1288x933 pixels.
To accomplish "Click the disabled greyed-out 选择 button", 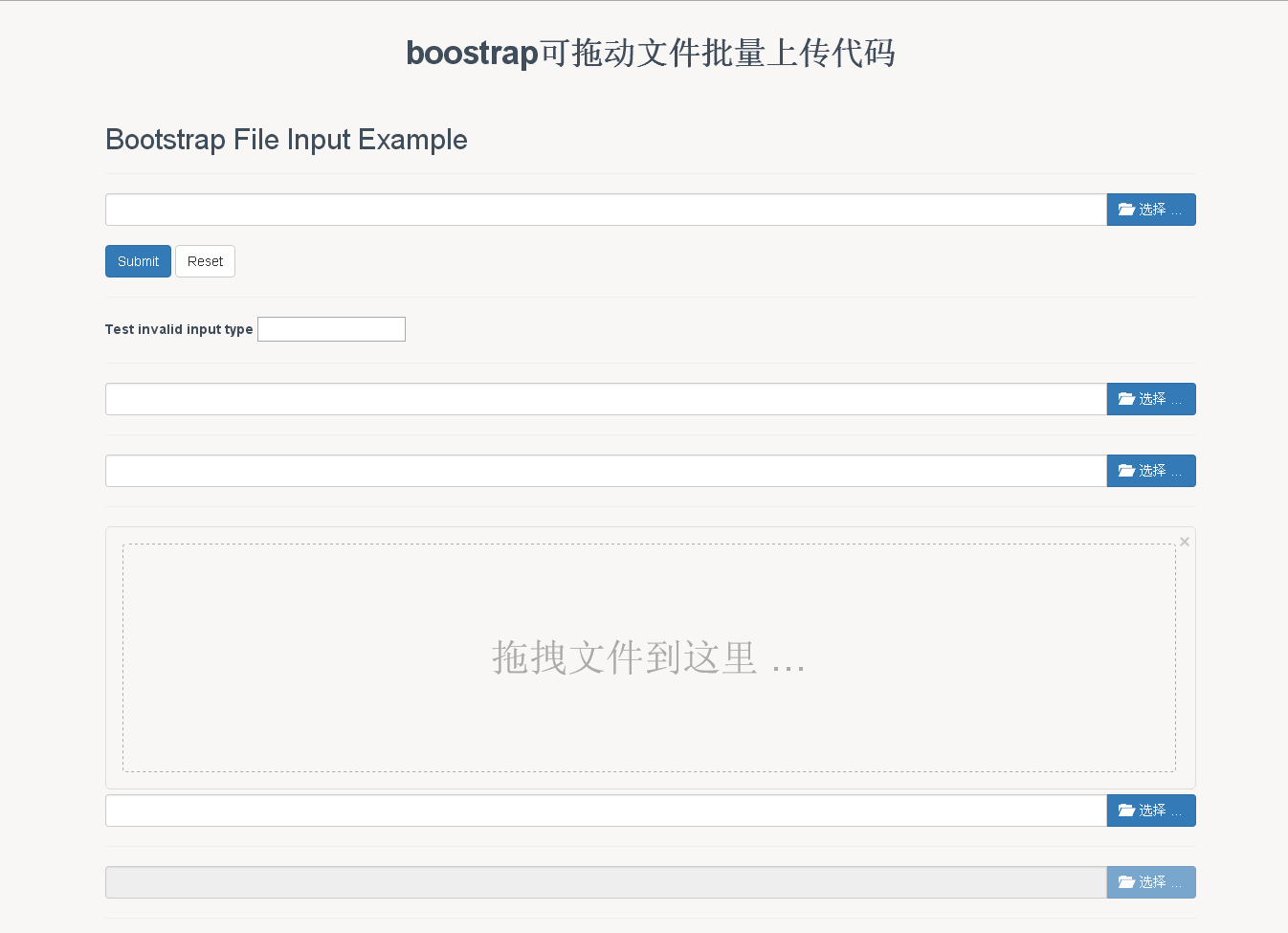I will pyautogui.click(x=1151, y=882).
